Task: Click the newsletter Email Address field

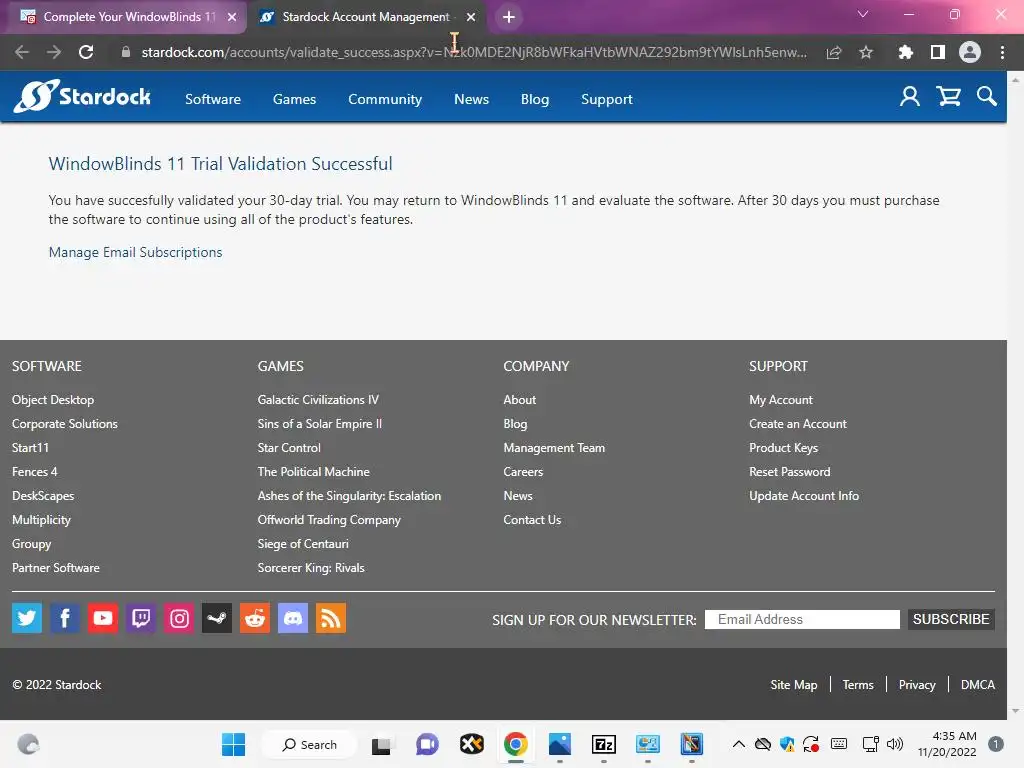Action: [802, 619]
